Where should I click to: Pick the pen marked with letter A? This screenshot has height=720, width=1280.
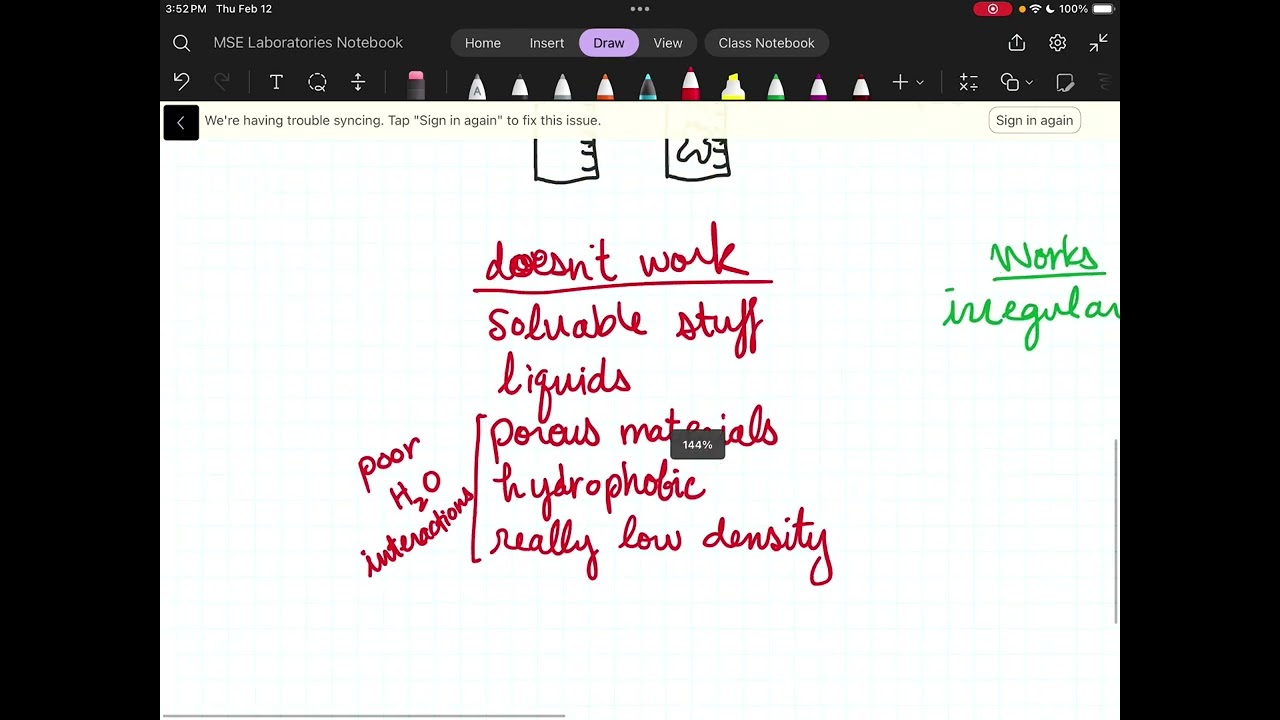coord(477,85)
